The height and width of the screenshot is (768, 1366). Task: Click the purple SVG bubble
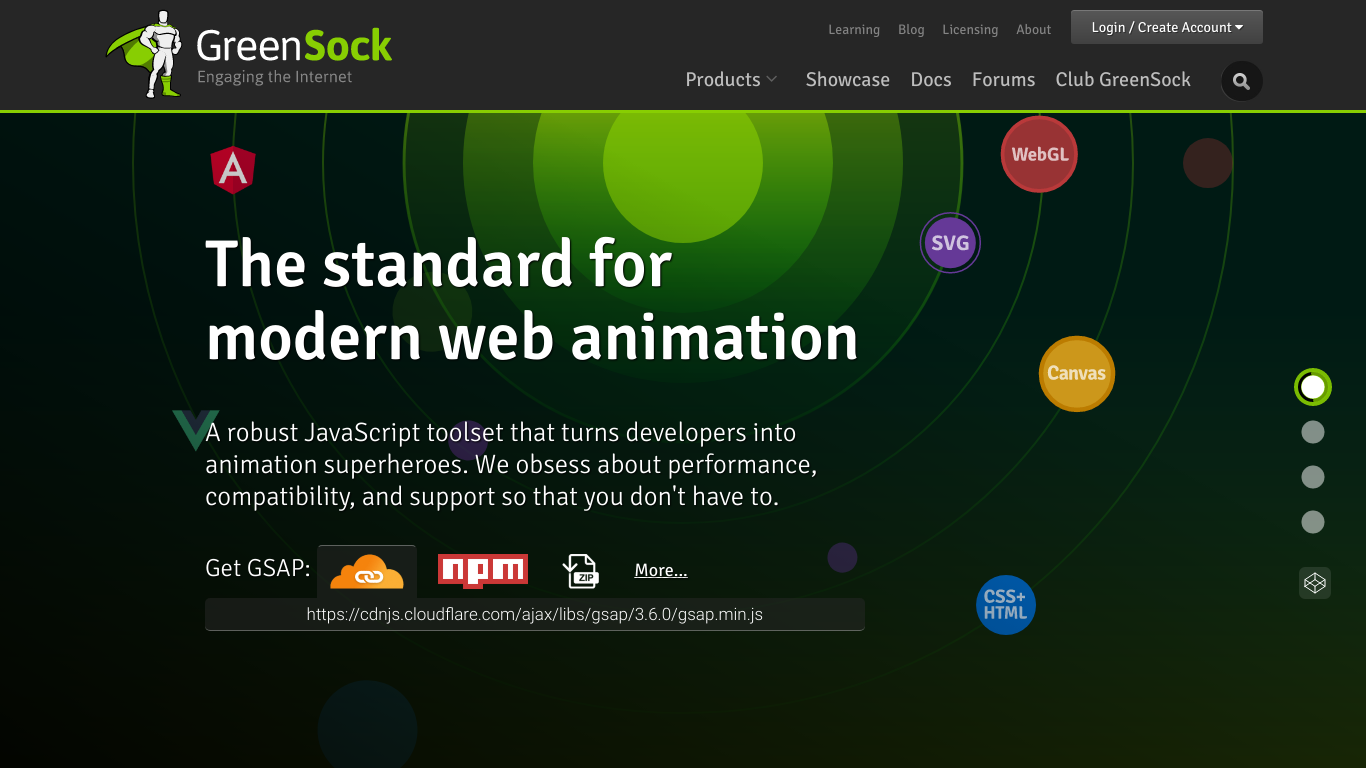(x=950, y=243)
